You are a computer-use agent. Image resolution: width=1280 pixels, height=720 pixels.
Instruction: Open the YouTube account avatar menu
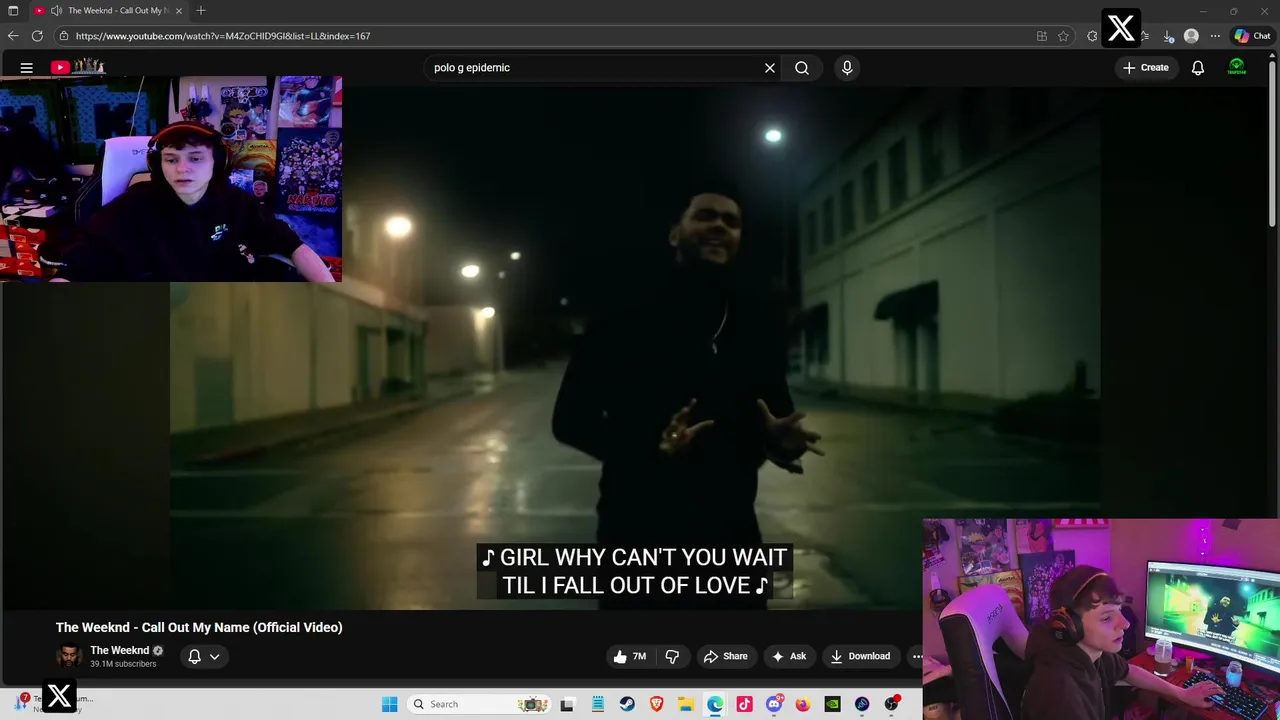[x=1237, y=68]
